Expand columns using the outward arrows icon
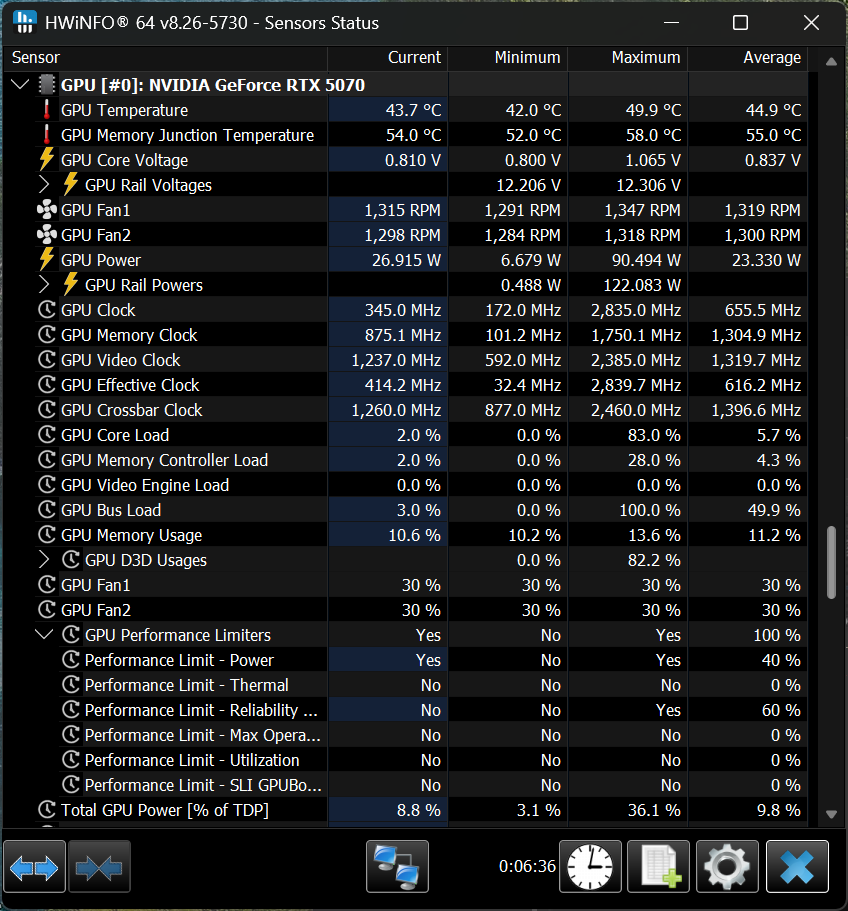Viewport: 848px width, 911px height. (34, 866)
